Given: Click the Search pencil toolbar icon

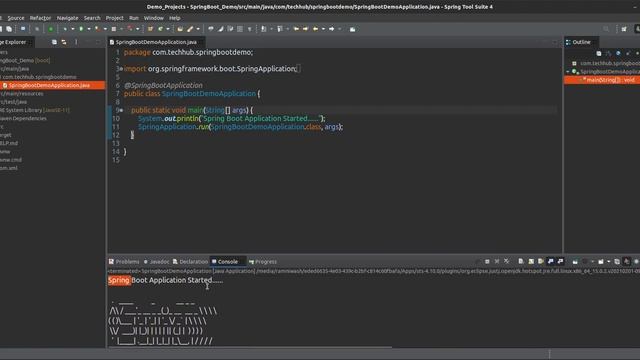Looking at the screenshot, I should (x=190, y=29).
